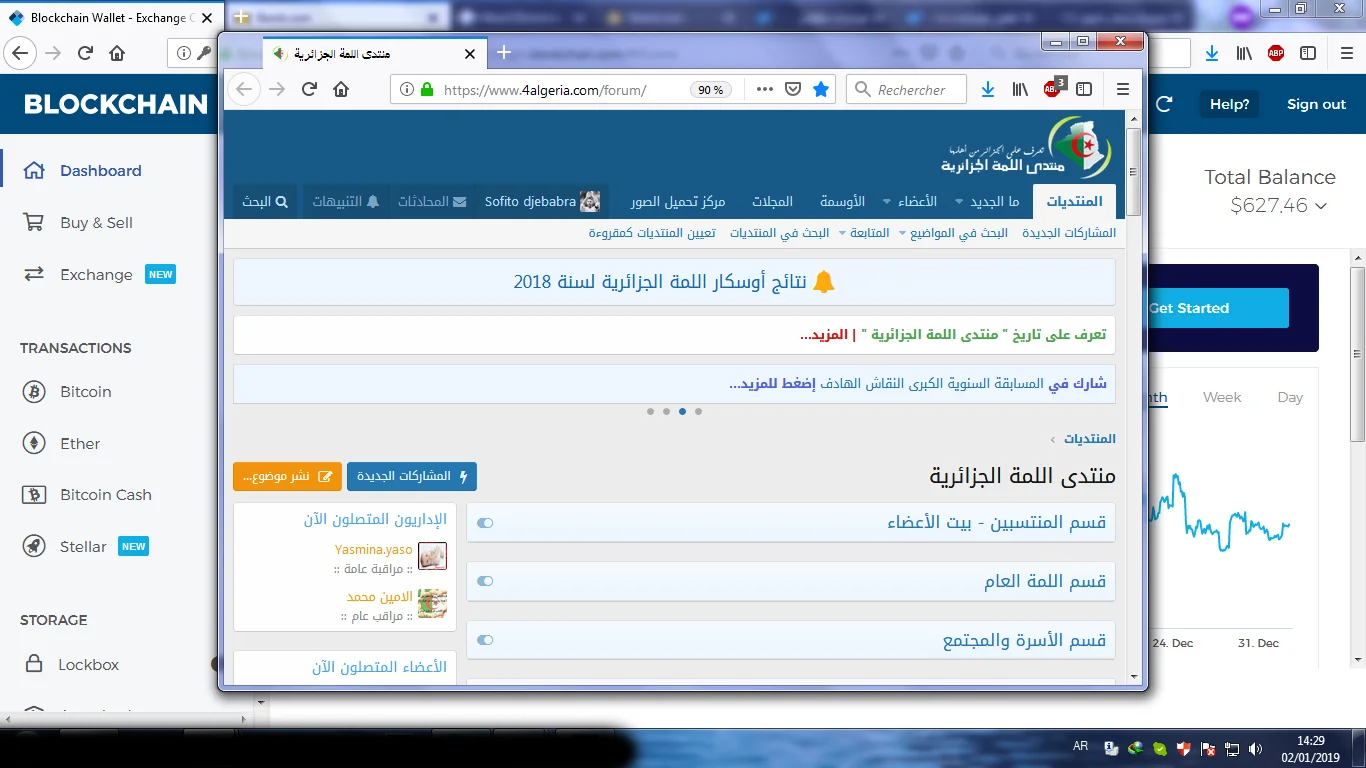
Task: Toggle collapse for قسم المنتسبين - بيت الأعضاء
Action: (x=485, y=523)
